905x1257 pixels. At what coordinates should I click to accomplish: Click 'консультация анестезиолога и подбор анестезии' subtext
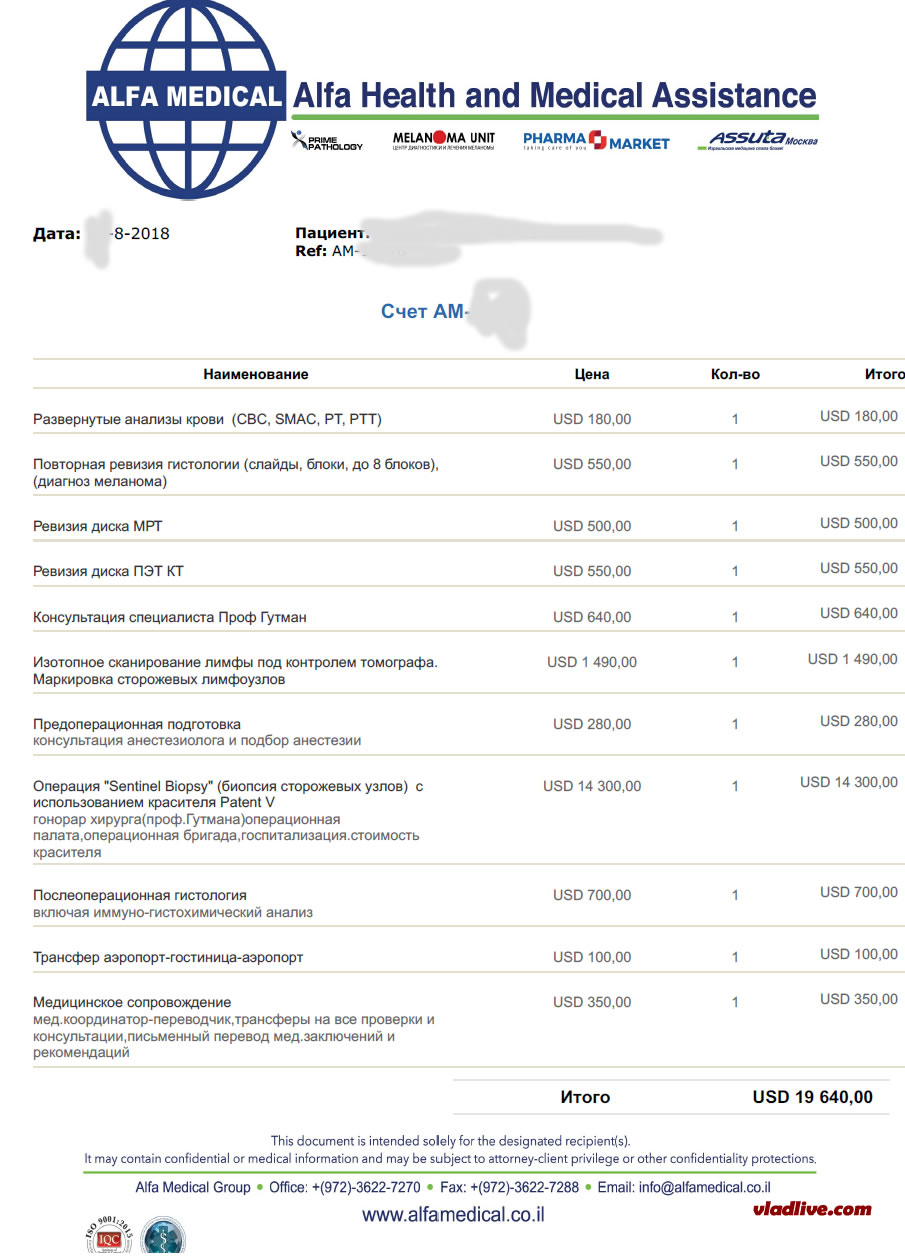point(197,741)
